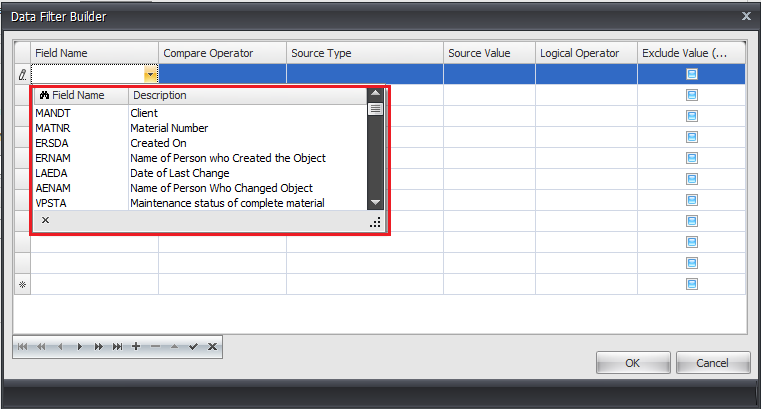Click the Cancel button
The image size is (761, 409).
tap(713, 363)
